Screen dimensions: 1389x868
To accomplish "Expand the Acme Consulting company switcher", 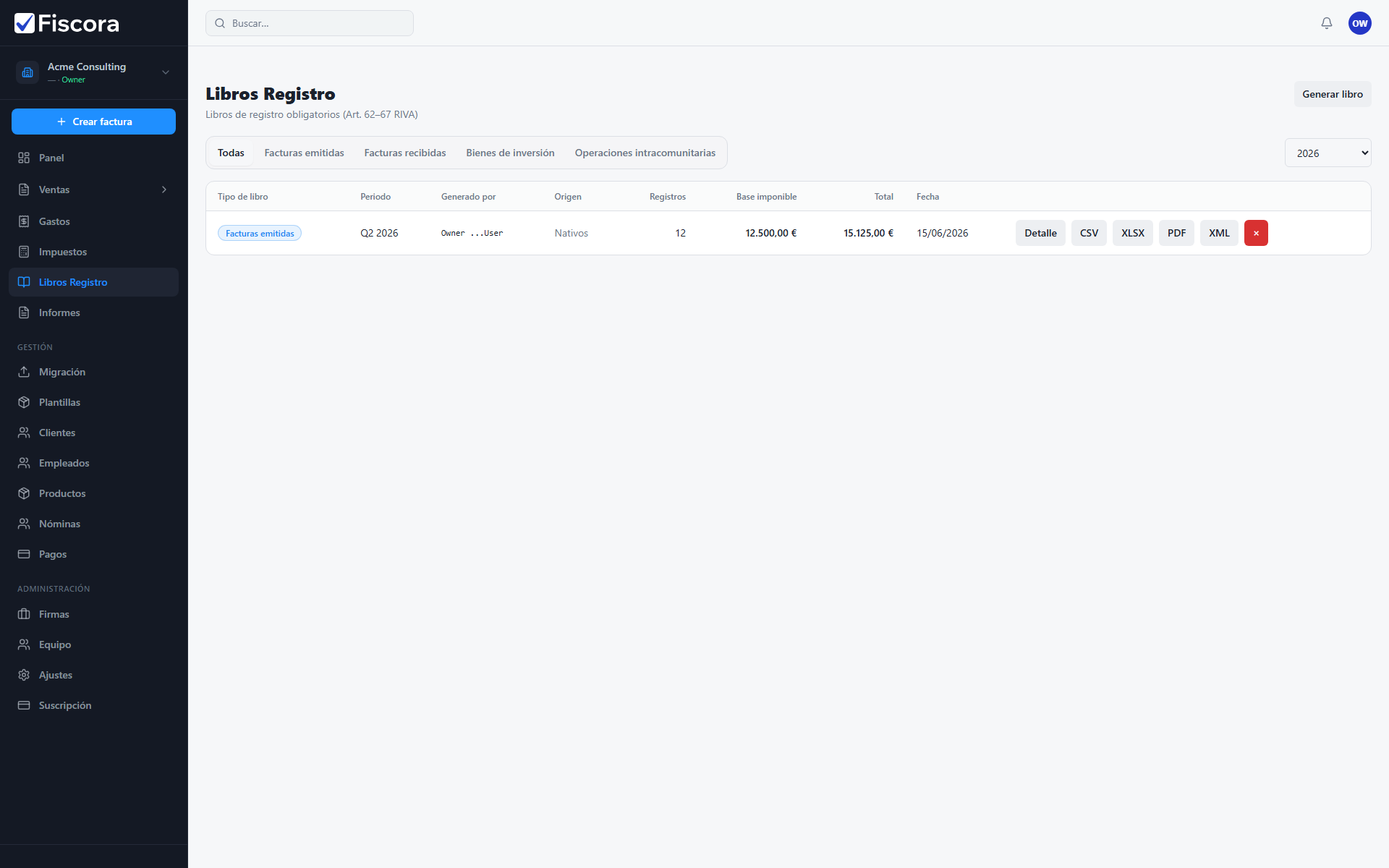I will point(93,72).
